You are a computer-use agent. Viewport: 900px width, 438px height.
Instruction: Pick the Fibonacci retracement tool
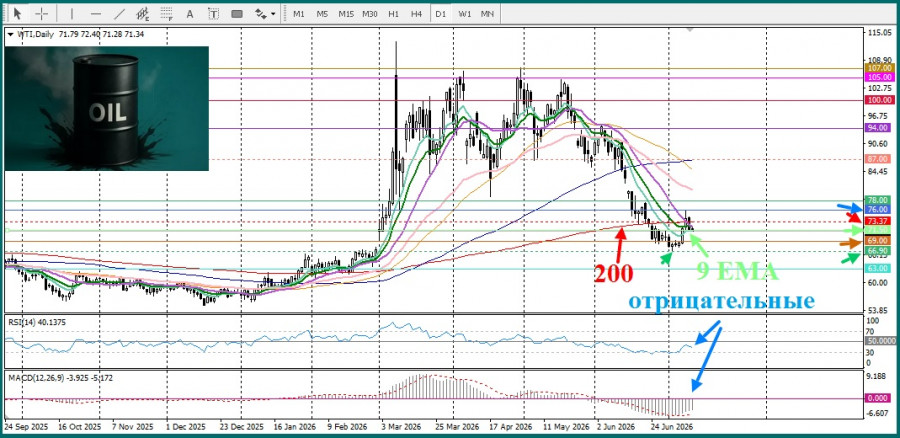(x=167, y=13)
